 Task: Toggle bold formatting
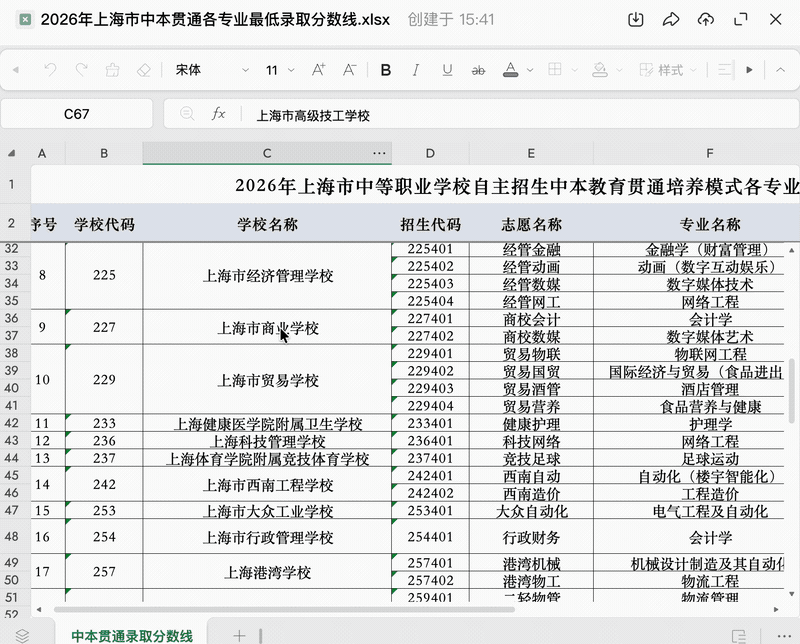click(x=386, y=70)
